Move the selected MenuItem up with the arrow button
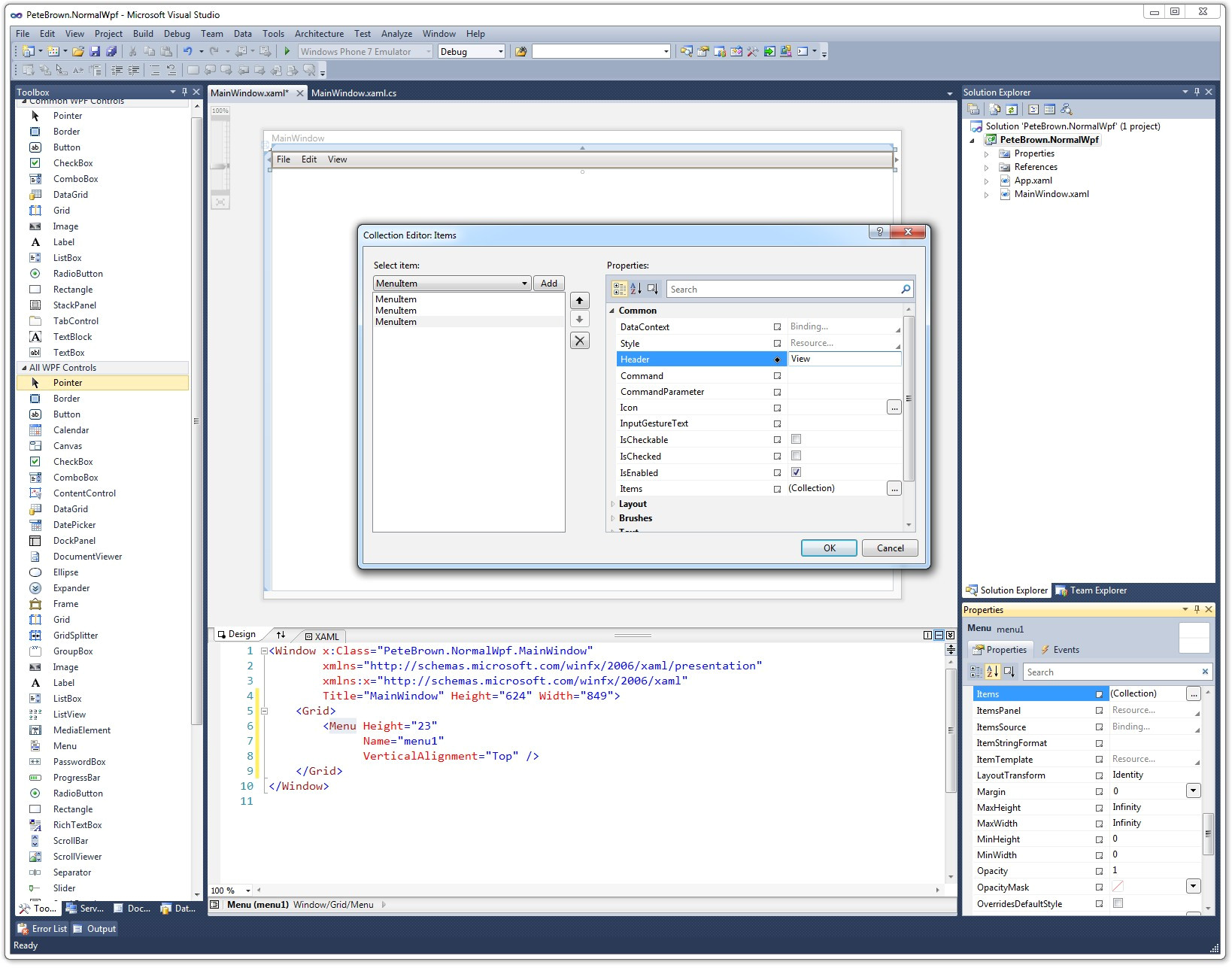 [x=579, y=301]
